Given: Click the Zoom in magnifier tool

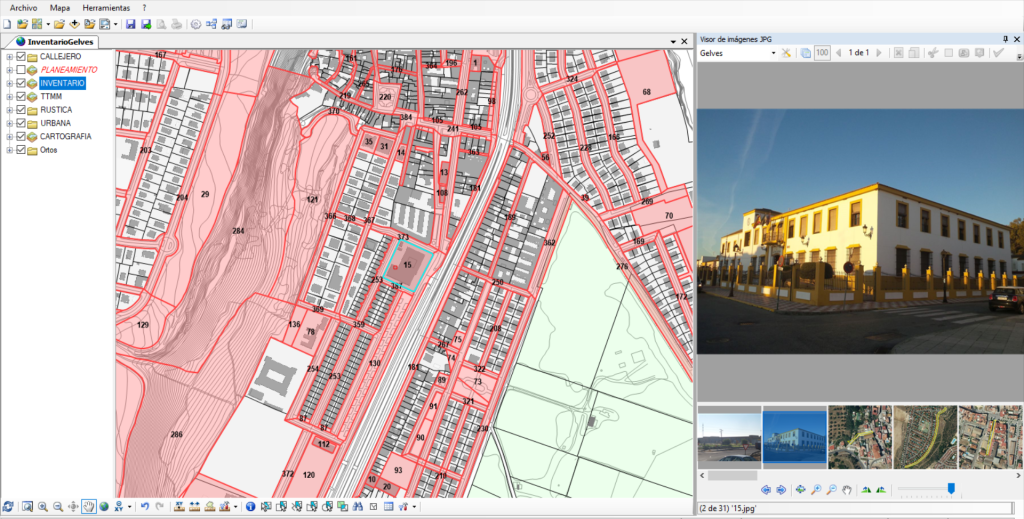Looking at the screenshot, I should [43, 506].
